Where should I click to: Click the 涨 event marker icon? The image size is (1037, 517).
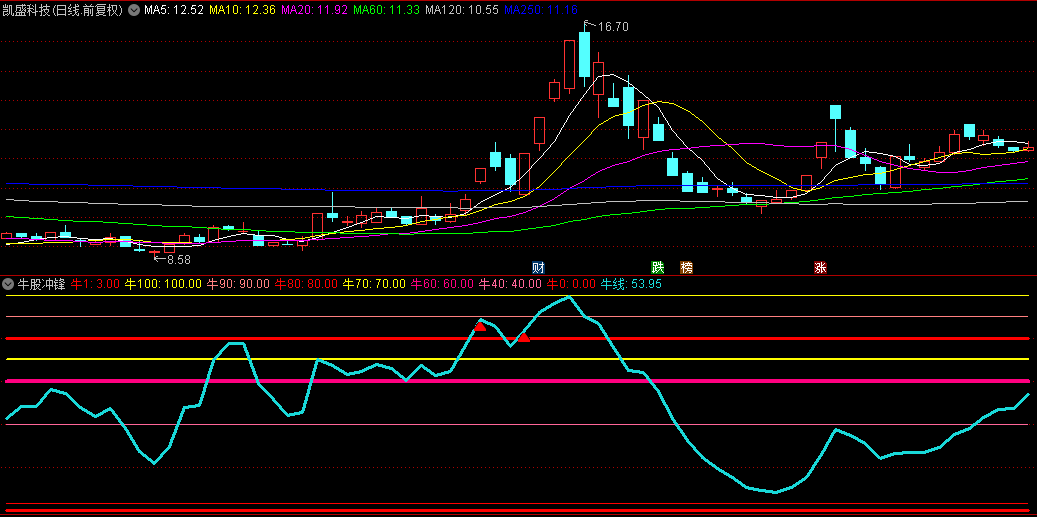820,267
